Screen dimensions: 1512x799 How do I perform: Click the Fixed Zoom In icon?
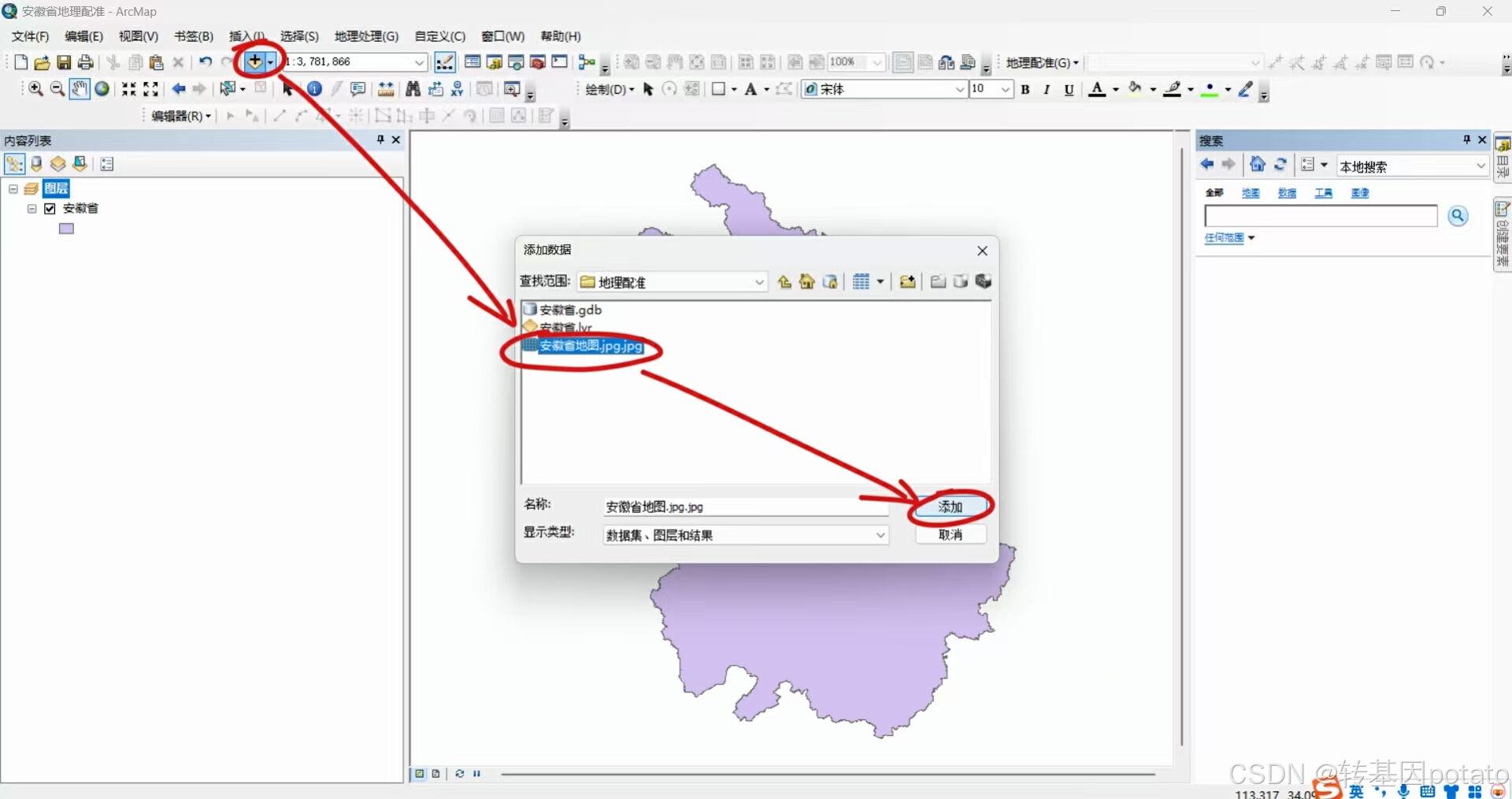tap(128, 89)
